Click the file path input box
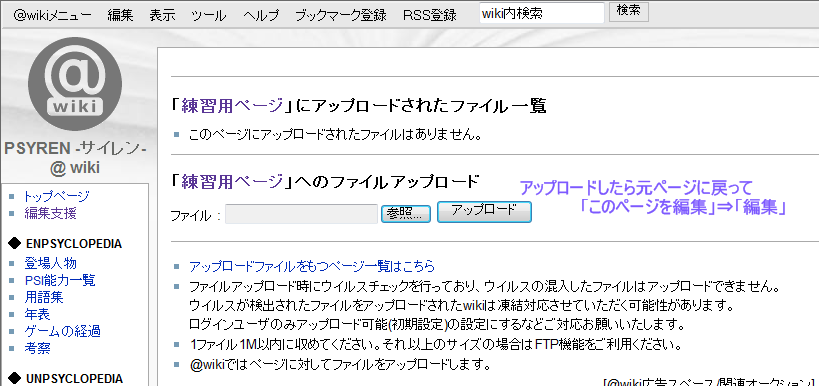Viewport: 819px width, 386px height. (x=301, y=214)
